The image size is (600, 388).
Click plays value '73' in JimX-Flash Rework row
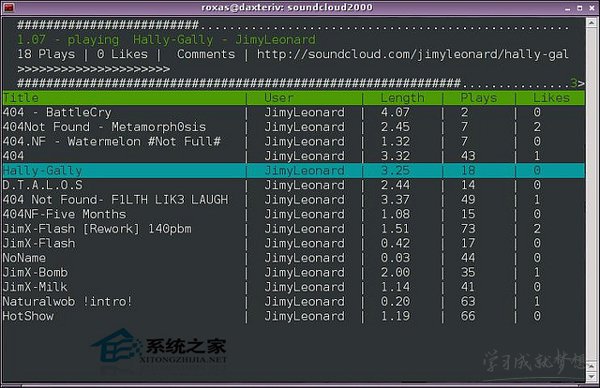pos(468,228)
